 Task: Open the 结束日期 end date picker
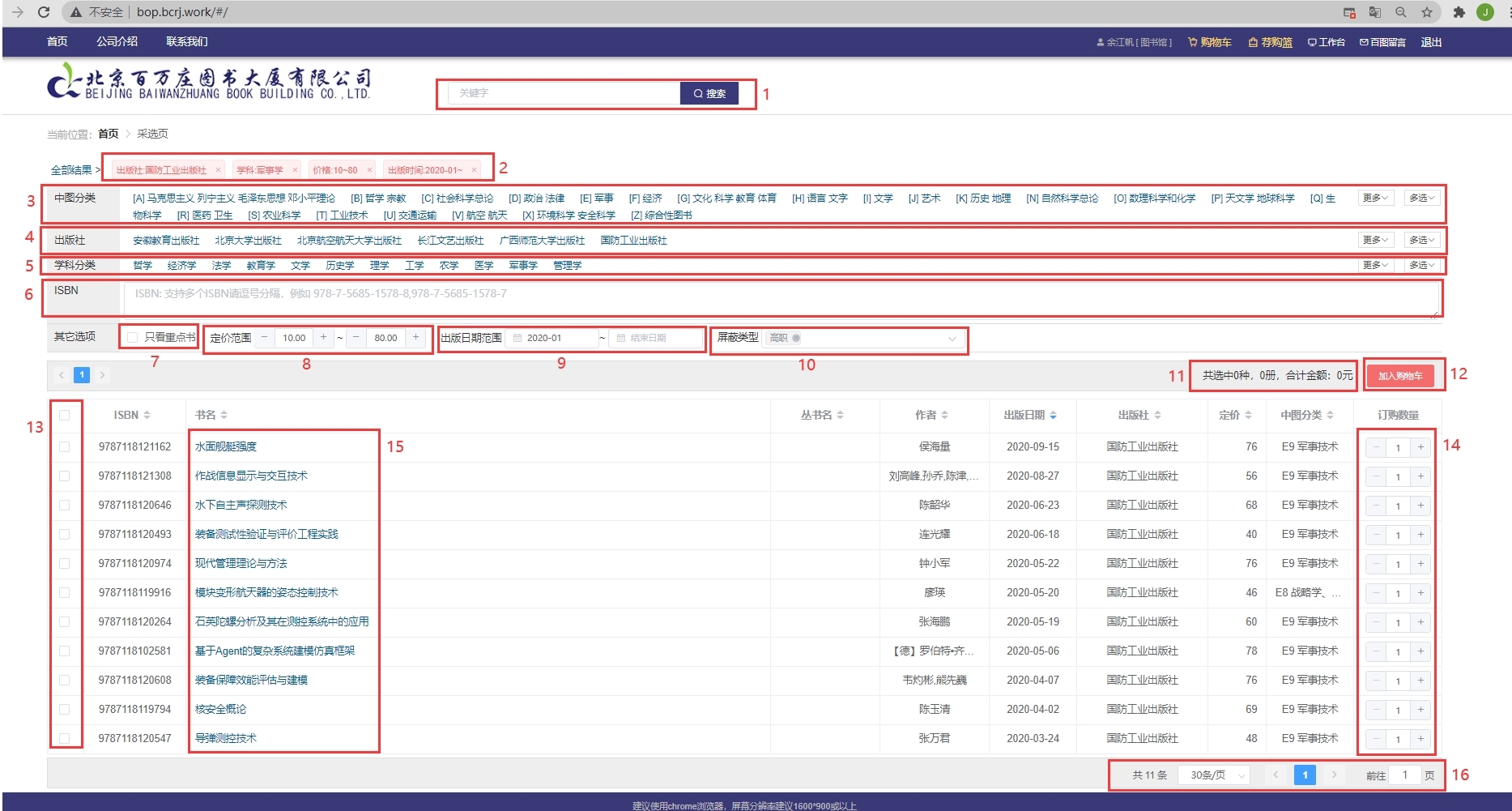[x=654, y=338]
